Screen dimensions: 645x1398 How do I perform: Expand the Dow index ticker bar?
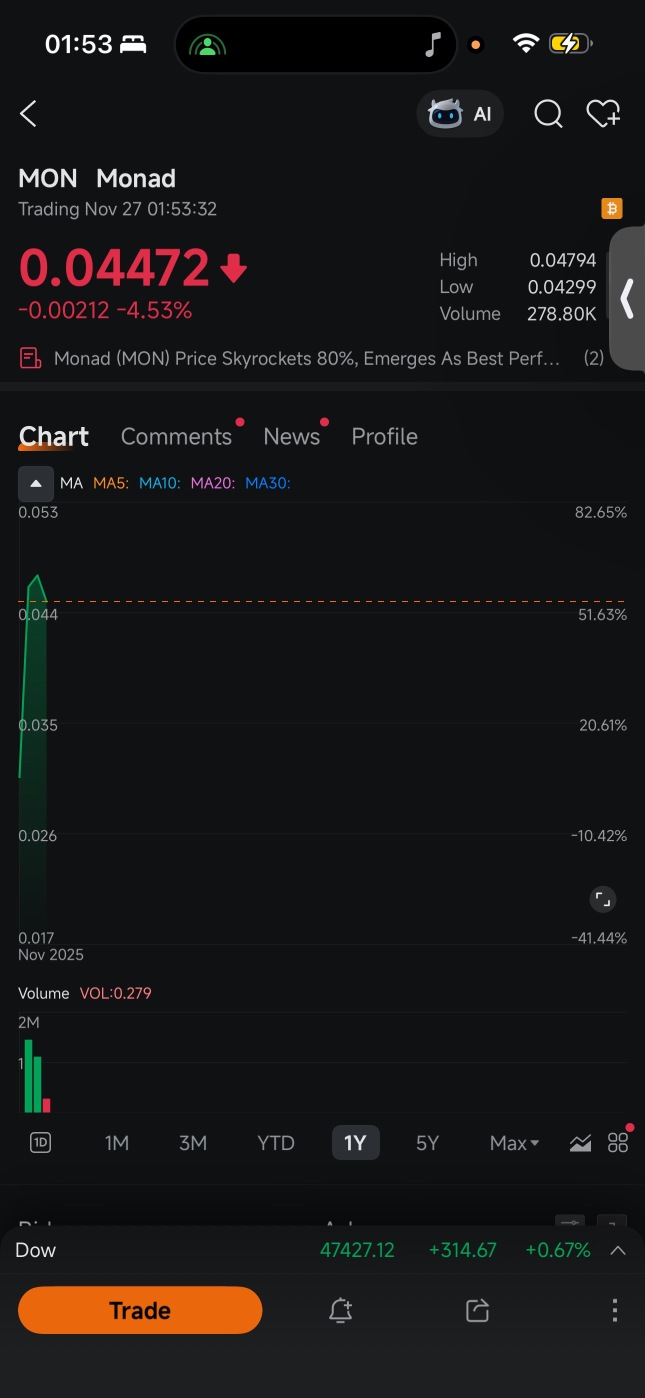pyautogui.click(x=618, y=1250)
